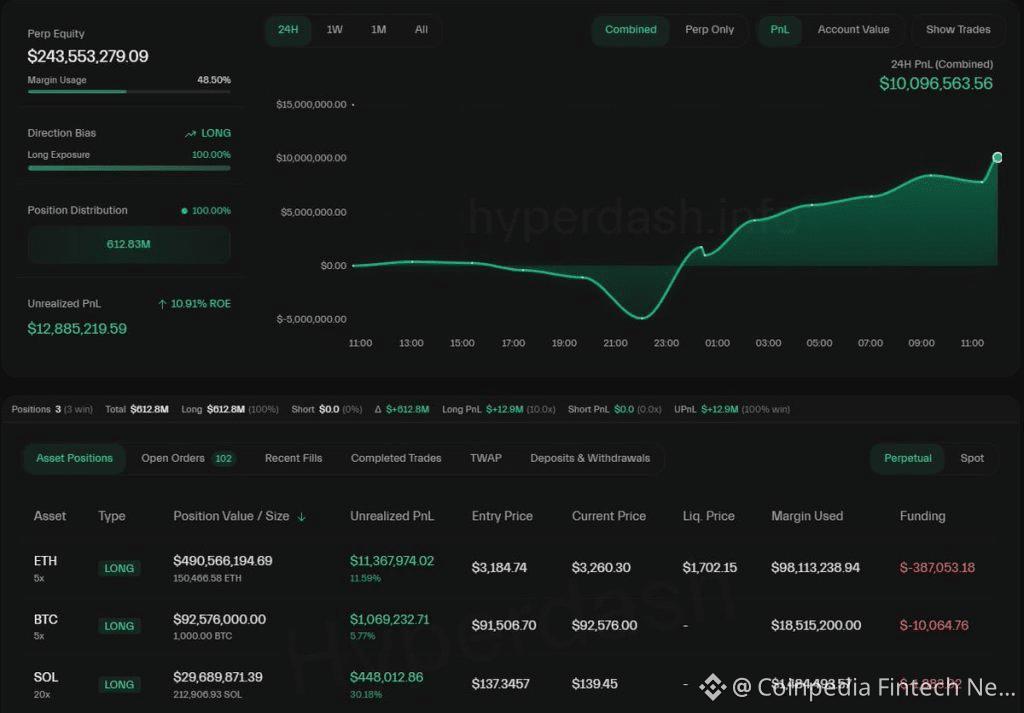Viewport: 1024px width, 713px height.
Task: Select the BTC asset row
Action: 512,626
